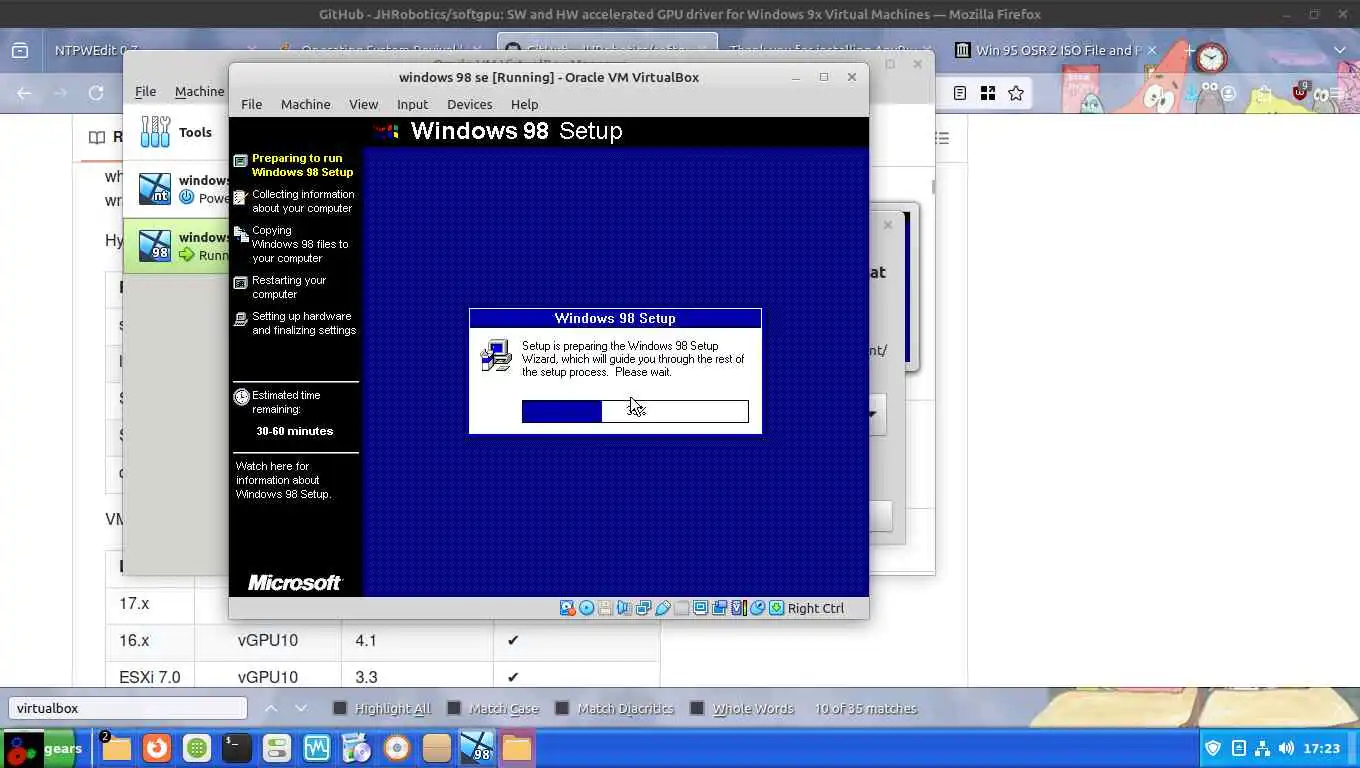This screenshot has height=768, width=1360.
Task: Click the 16.x table cell on webpage
Action: click(x=150, y=640)
